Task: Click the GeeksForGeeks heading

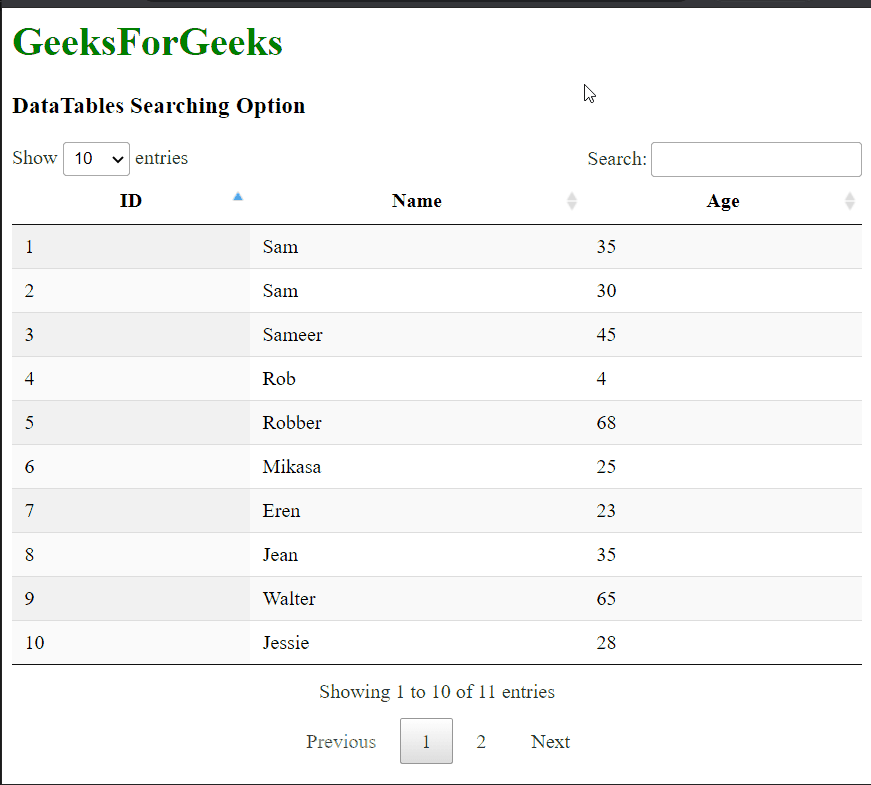Action: (147, 42)
